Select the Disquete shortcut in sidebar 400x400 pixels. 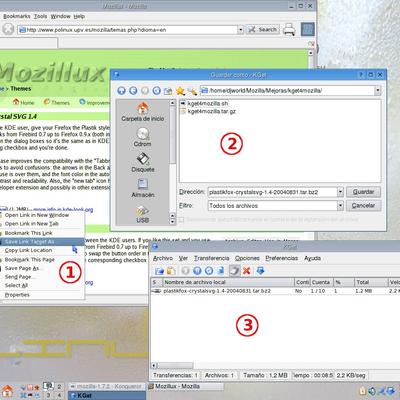click(x=143, y=163)
